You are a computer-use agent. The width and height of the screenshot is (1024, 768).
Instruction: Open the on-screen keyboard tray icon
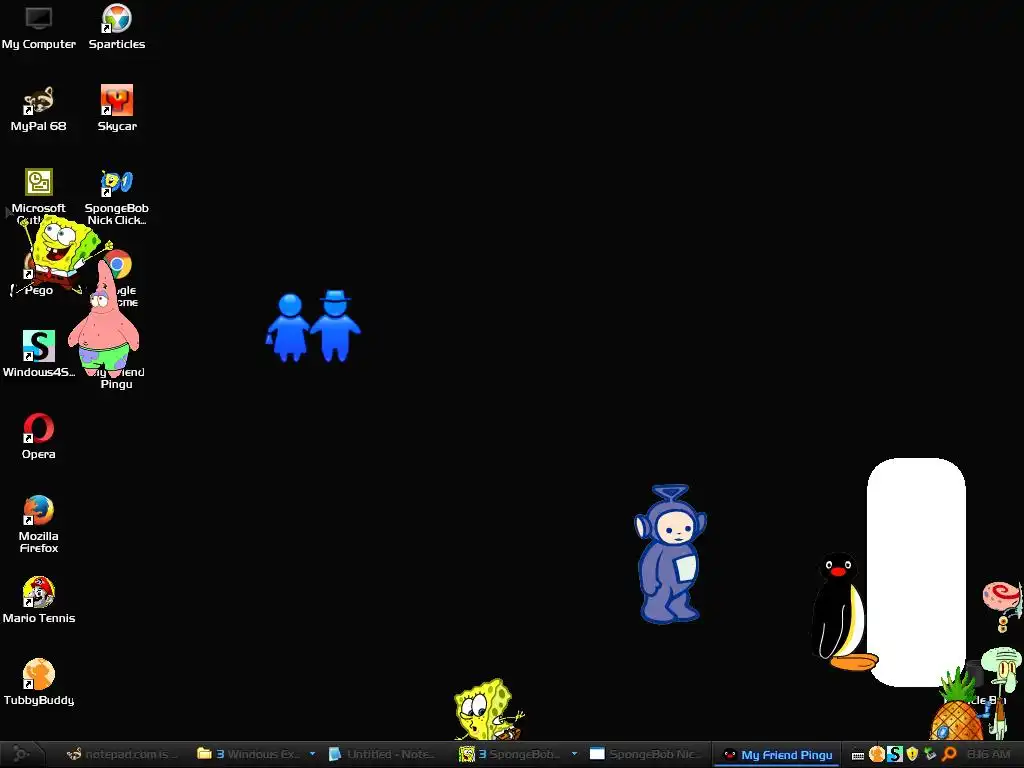(858, 755)
